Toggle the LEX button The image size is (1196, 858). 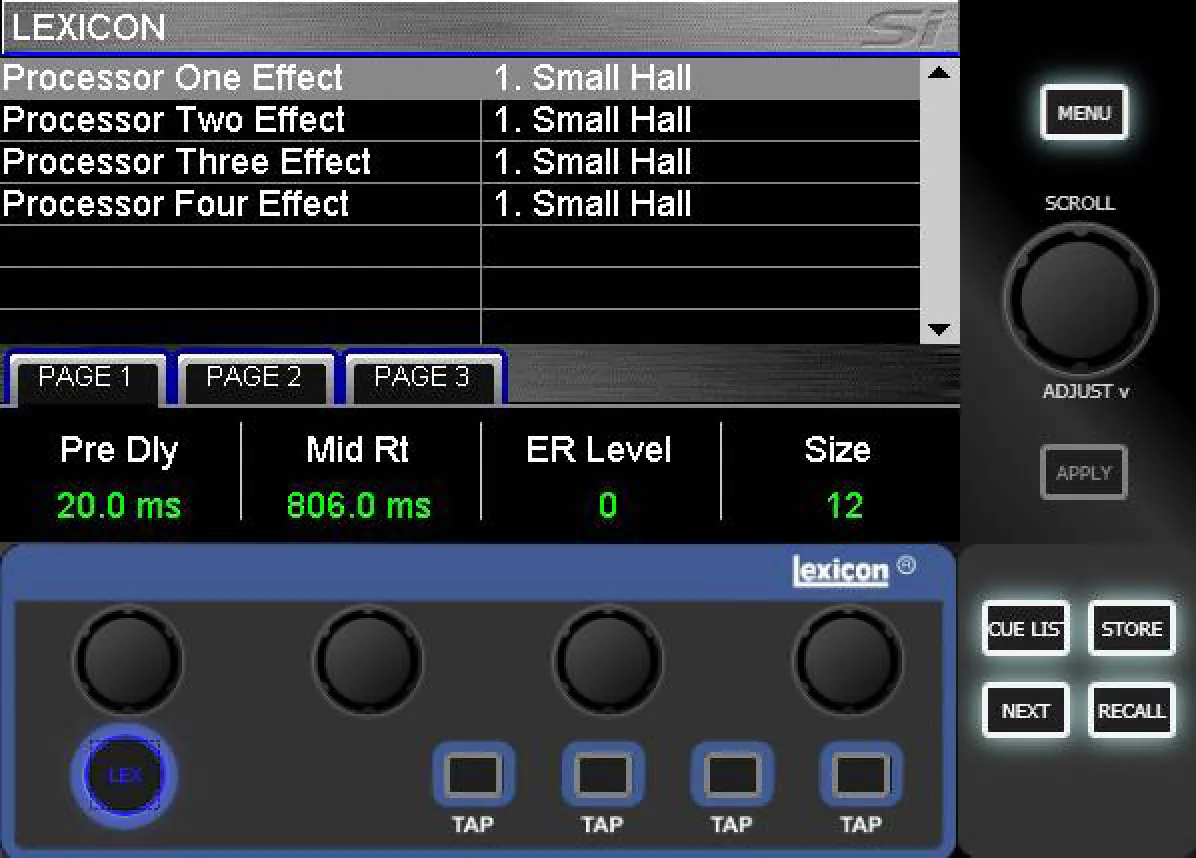coord(124,775)
